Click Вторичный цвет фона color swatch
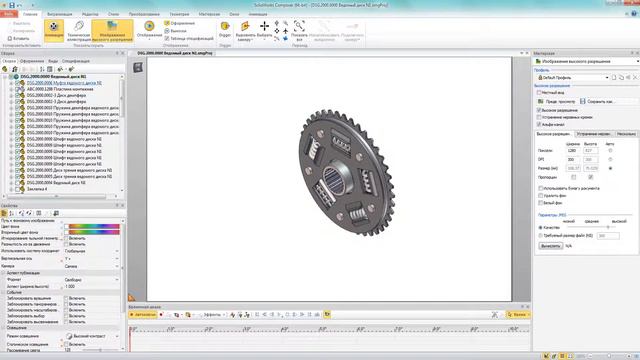This screenshot has height=360, width=640. point(94,232)
